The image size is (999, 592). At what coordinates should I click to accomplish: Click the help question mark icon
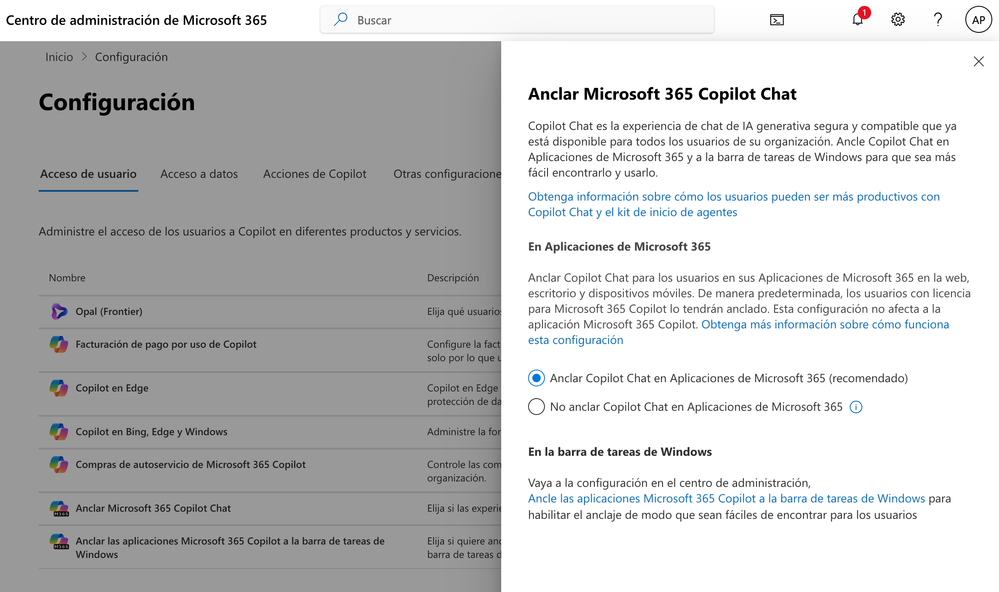(x=938, y=20)
